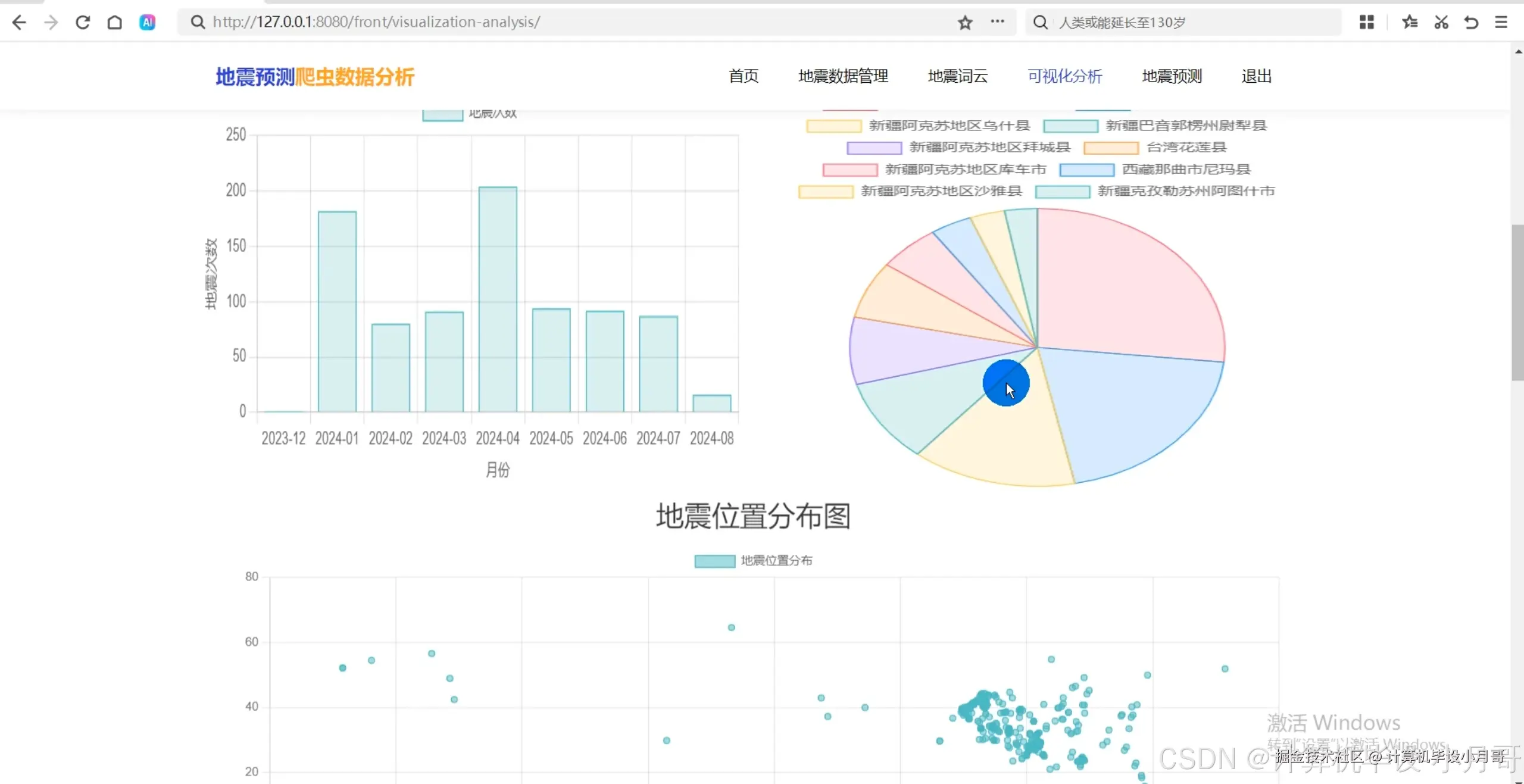The height and width of the screenshot is (784, 1524).
Task: Open the 地震词云 menu item
Action: point(957,76)
